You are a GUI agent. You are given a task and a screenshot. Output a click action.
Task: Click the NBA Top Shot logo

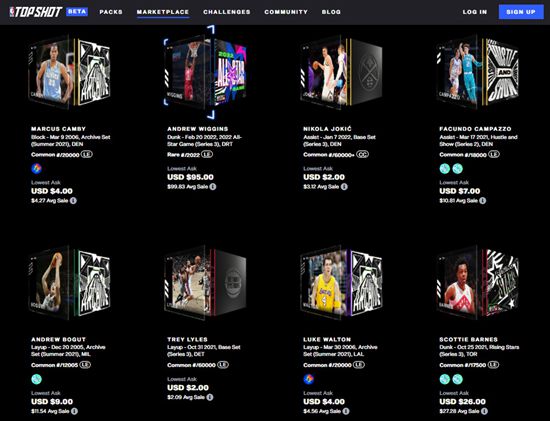click(36, 12)
